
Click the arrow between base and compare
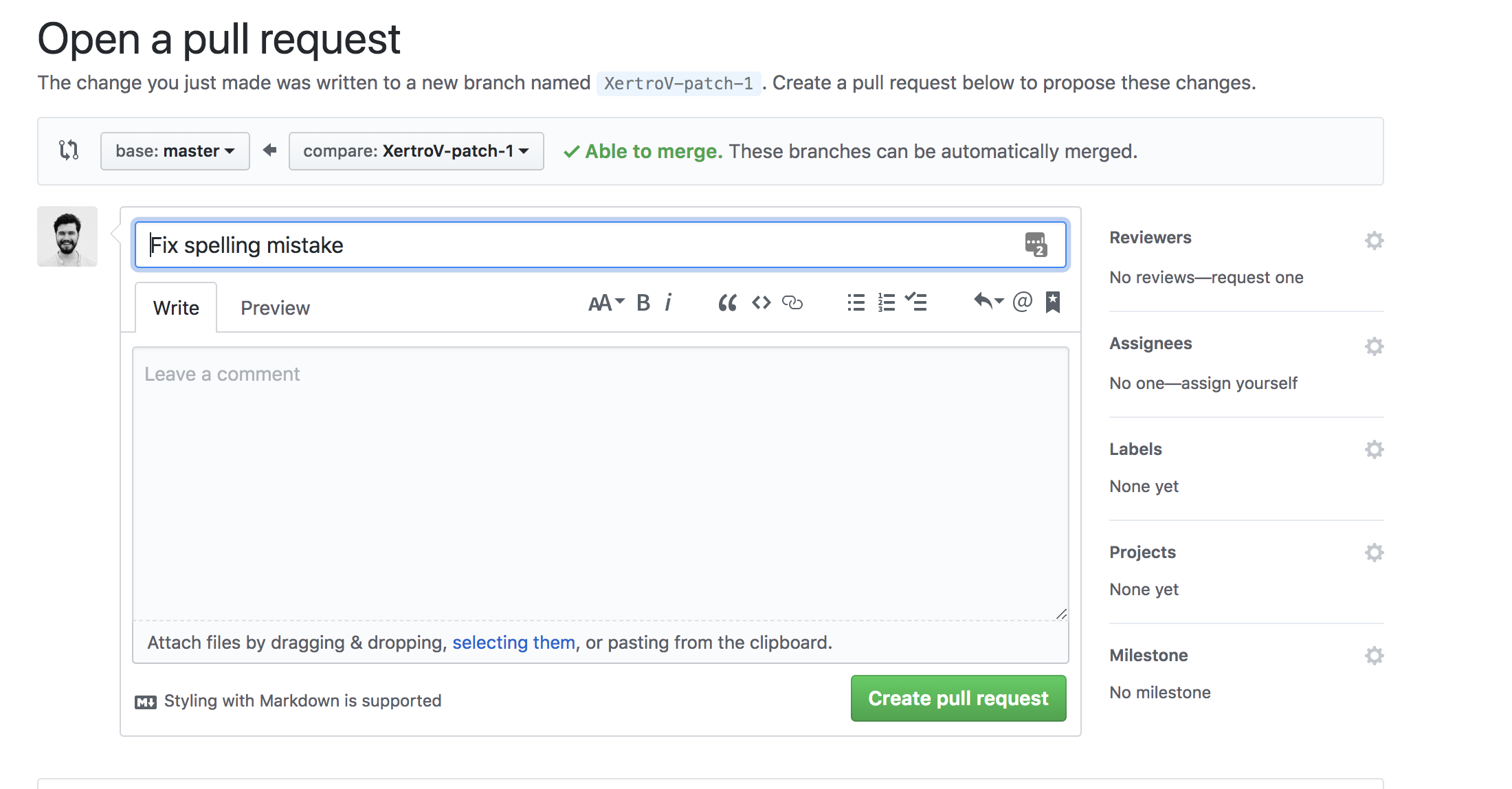269,150
